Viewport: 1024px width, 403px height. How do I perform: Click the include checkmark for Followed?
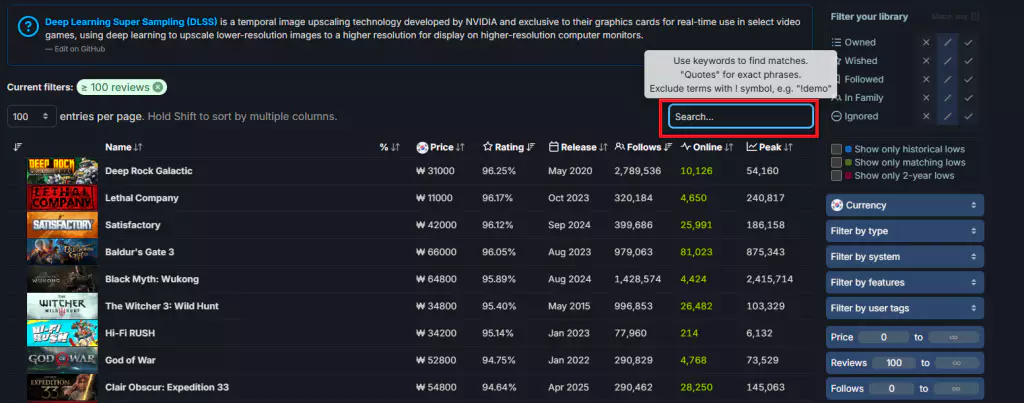coord(968,79)
